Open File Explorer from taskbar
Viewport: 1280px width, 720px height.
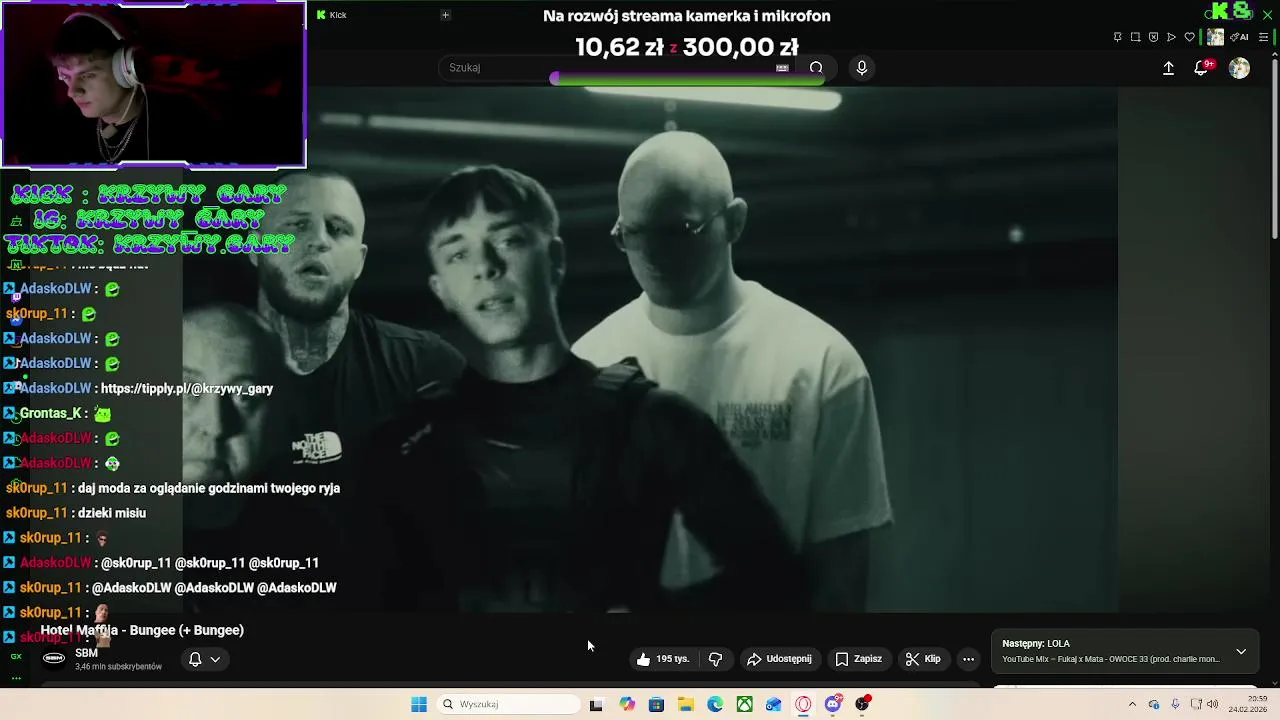[686, 704]
